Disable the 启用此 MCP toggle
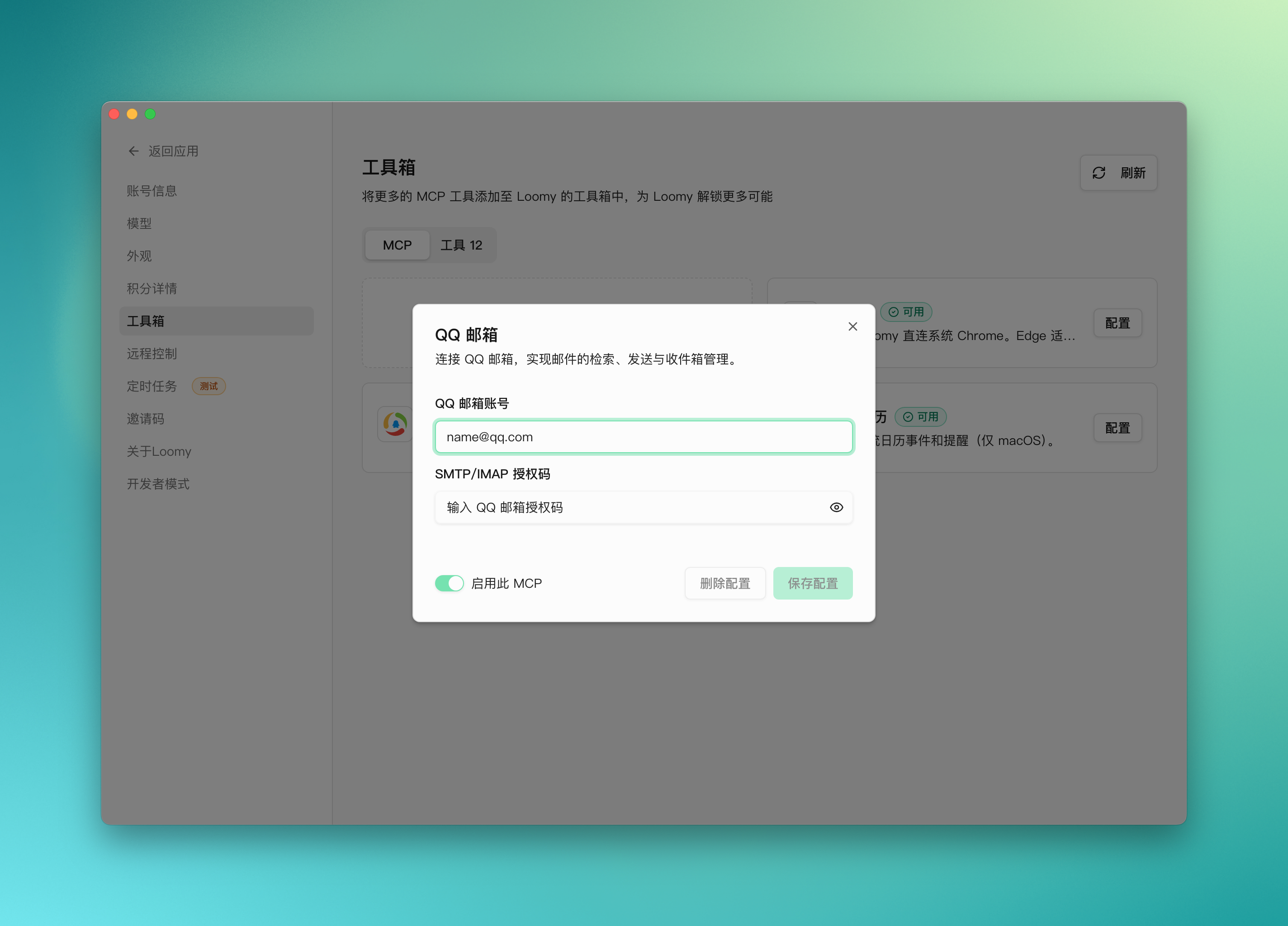The image size is (1288, 926). pos(449,583)
